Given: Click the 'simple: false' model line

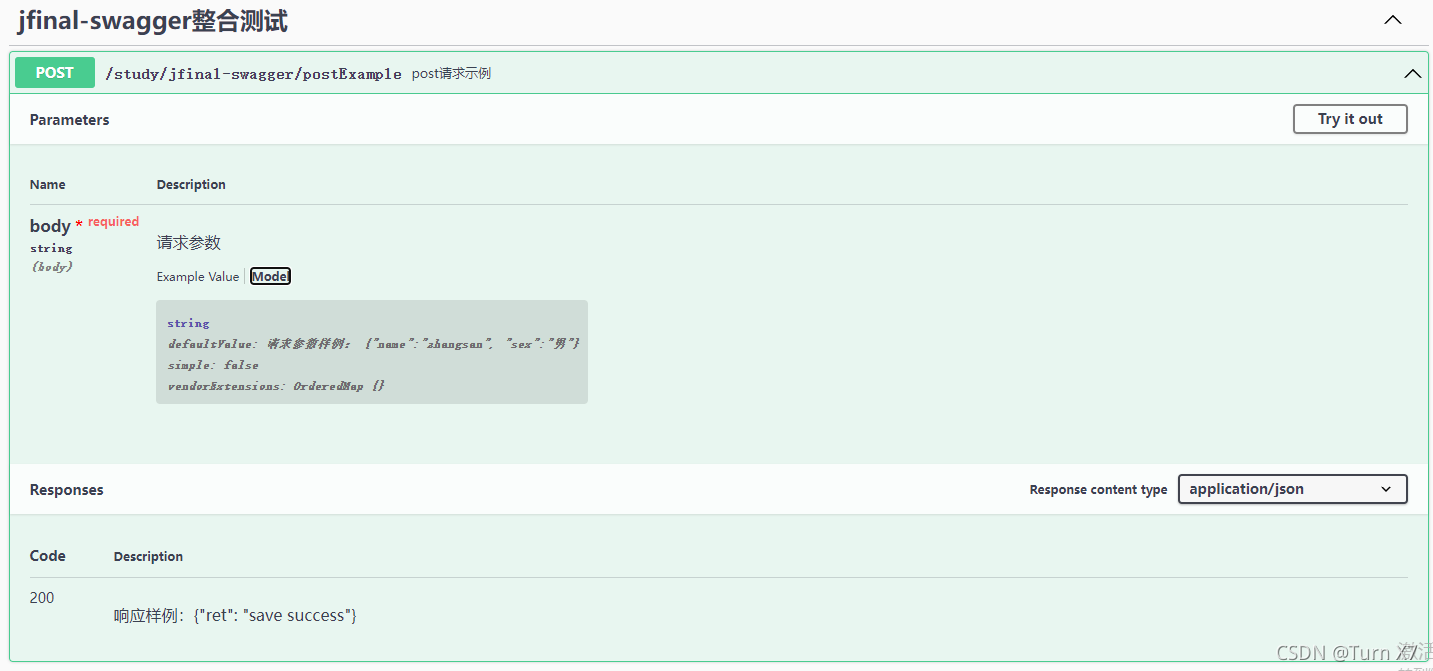Looking at the screenshot, I should [x=213, y=365].
